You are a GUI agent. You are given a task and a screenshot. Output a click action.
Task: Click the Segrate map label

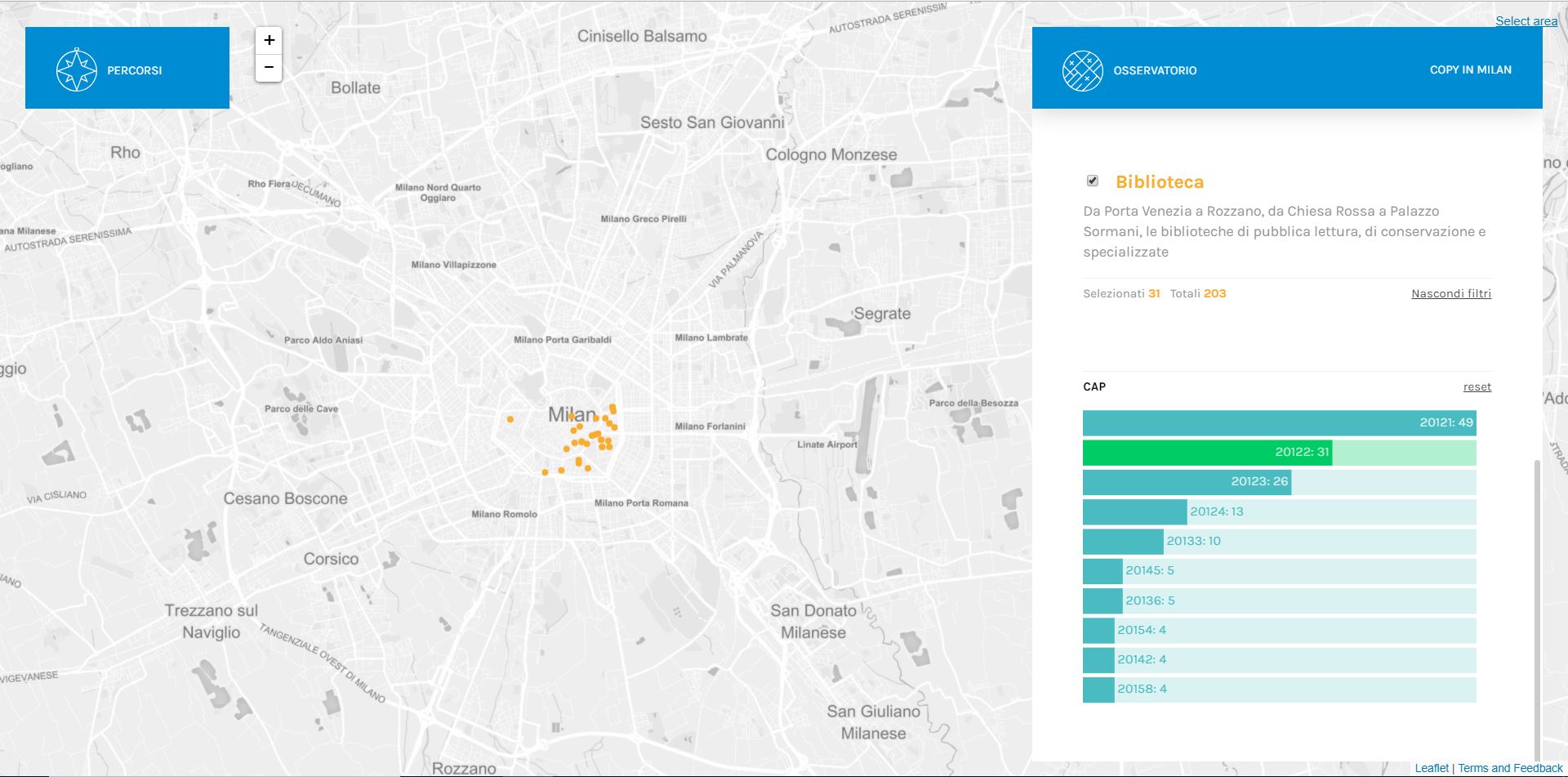point(882,314)
